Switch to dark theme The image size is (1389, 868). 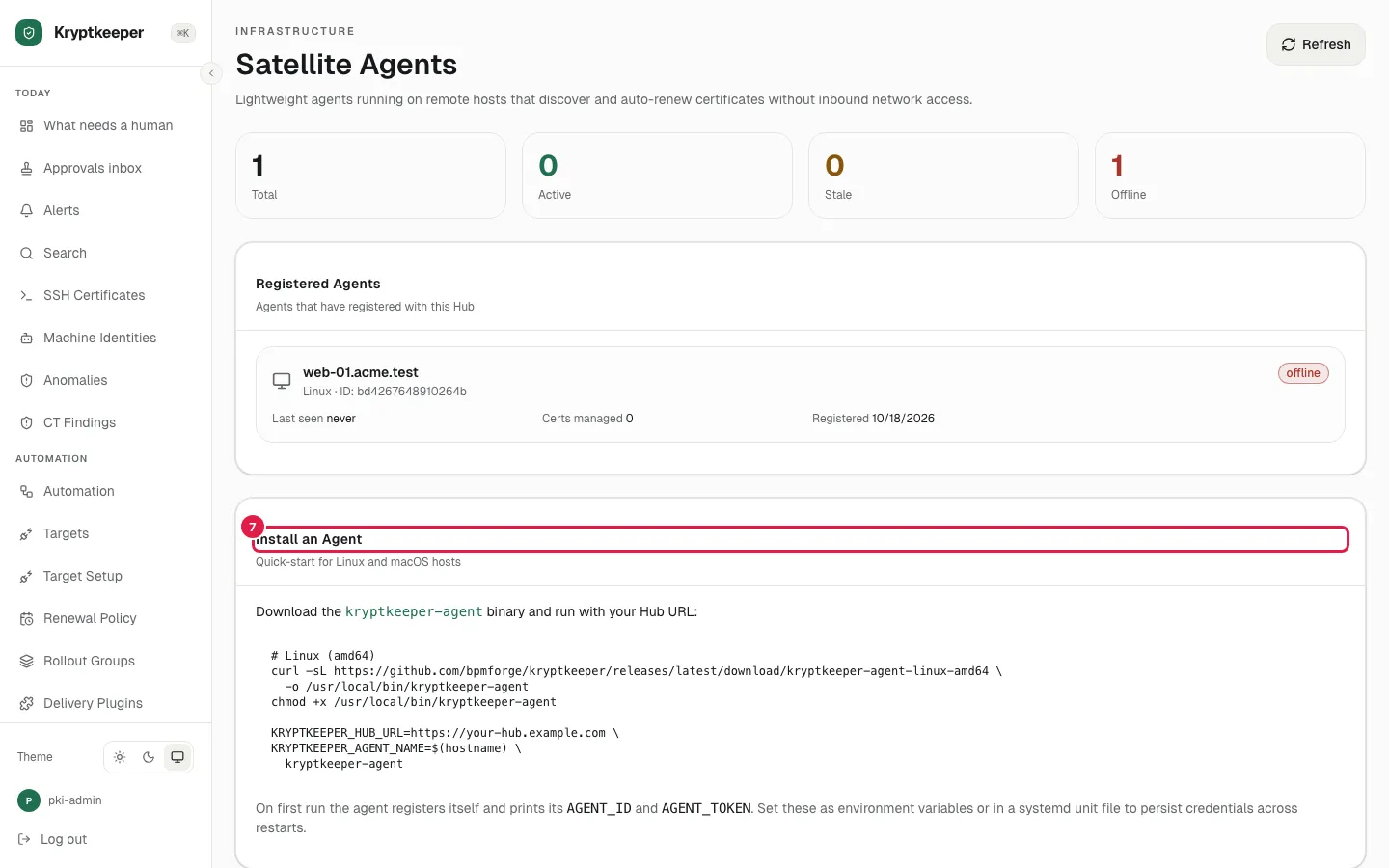click(x=149, y=757)
